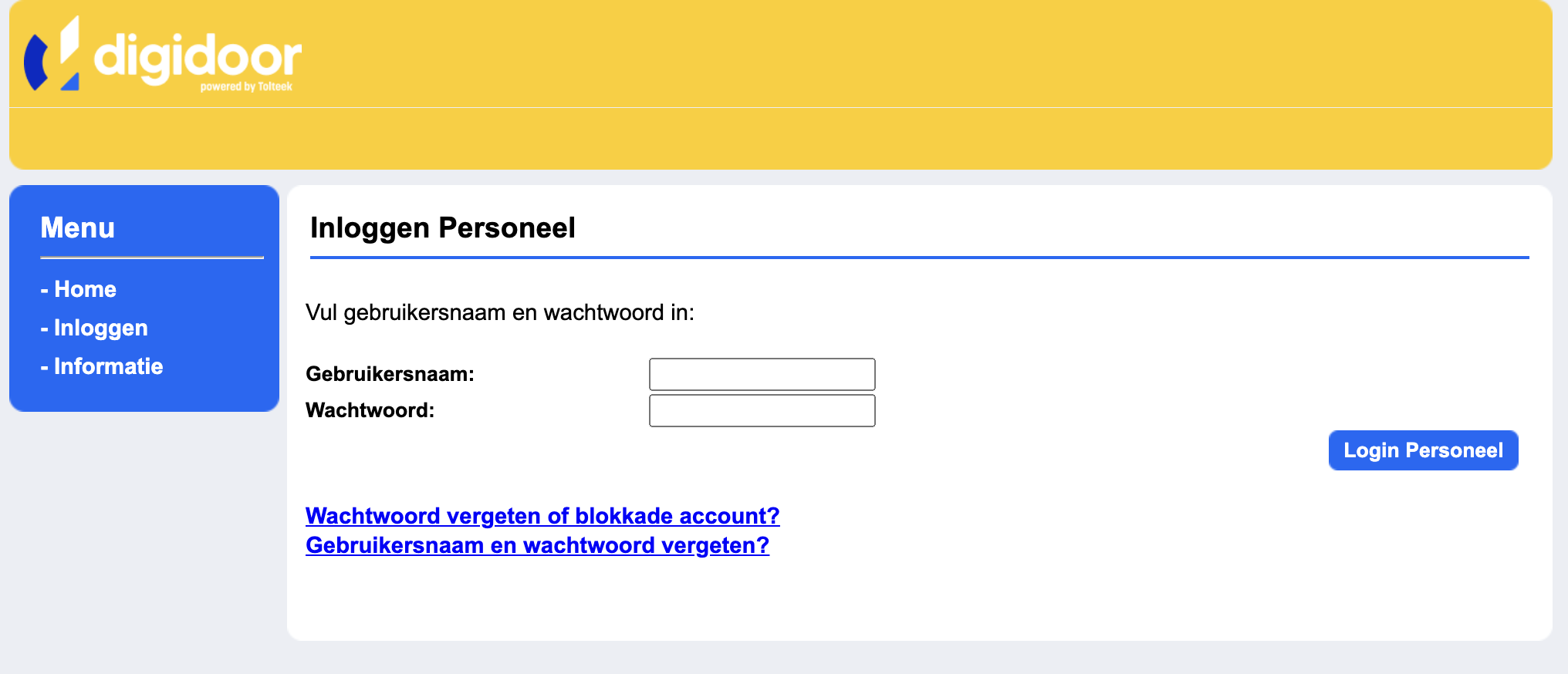Open Home from the side menu

pos(79,289)
